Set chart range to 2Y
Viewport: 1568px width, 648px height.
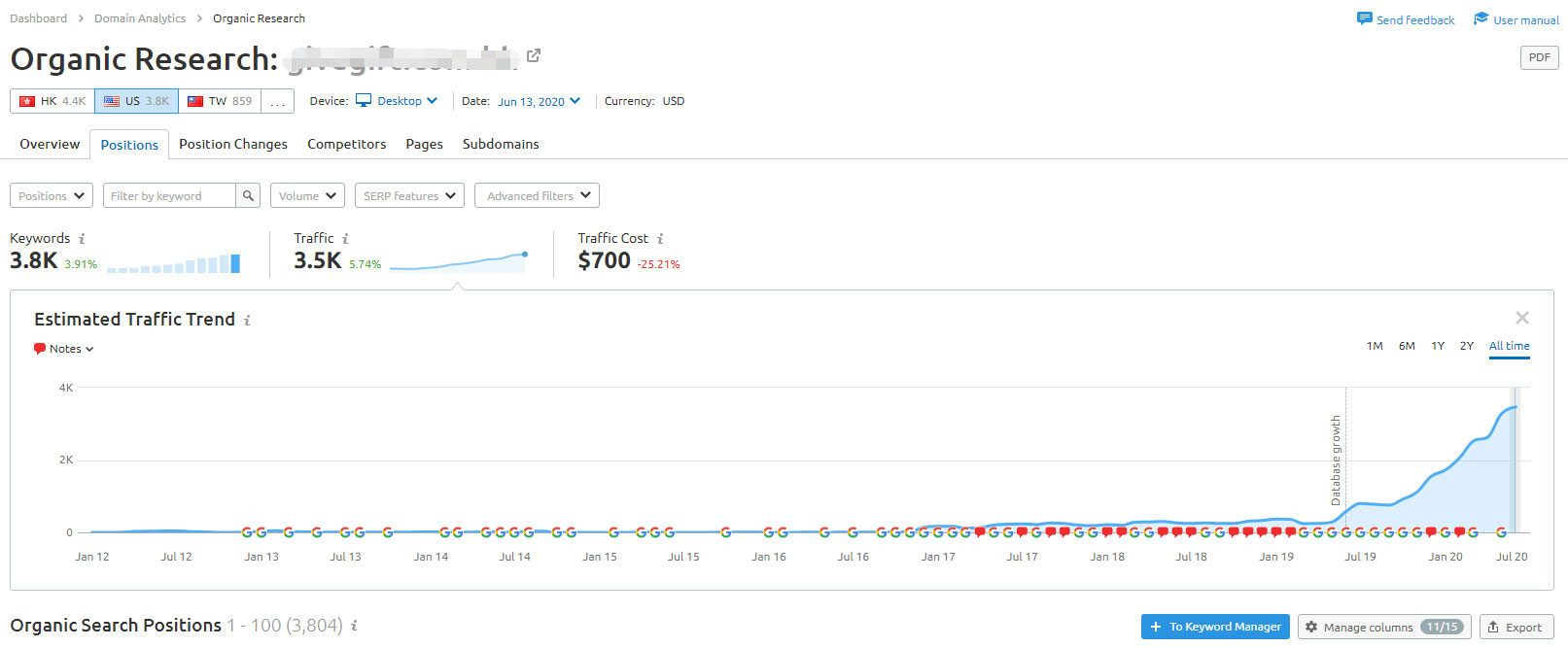[1467, 346]
